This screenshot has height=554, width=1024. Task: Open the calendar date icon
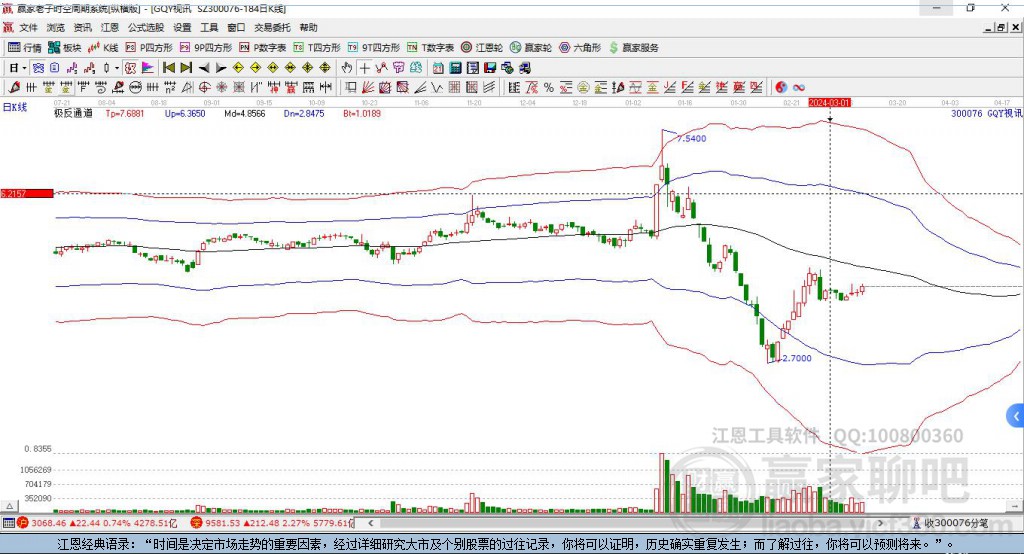438,68
